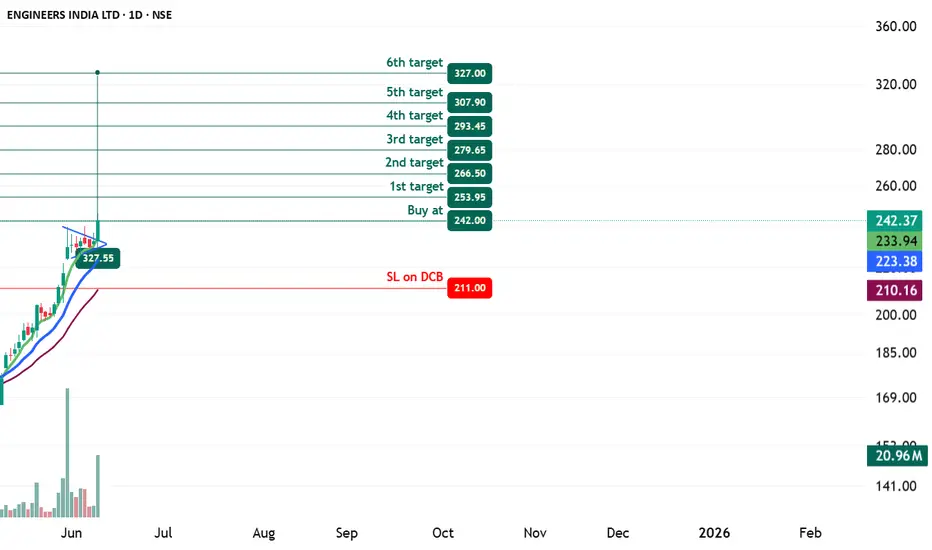932x550 pixels.
Task: Select the maroon 210.16 moving average tag
Action: (x=895, y=290)
